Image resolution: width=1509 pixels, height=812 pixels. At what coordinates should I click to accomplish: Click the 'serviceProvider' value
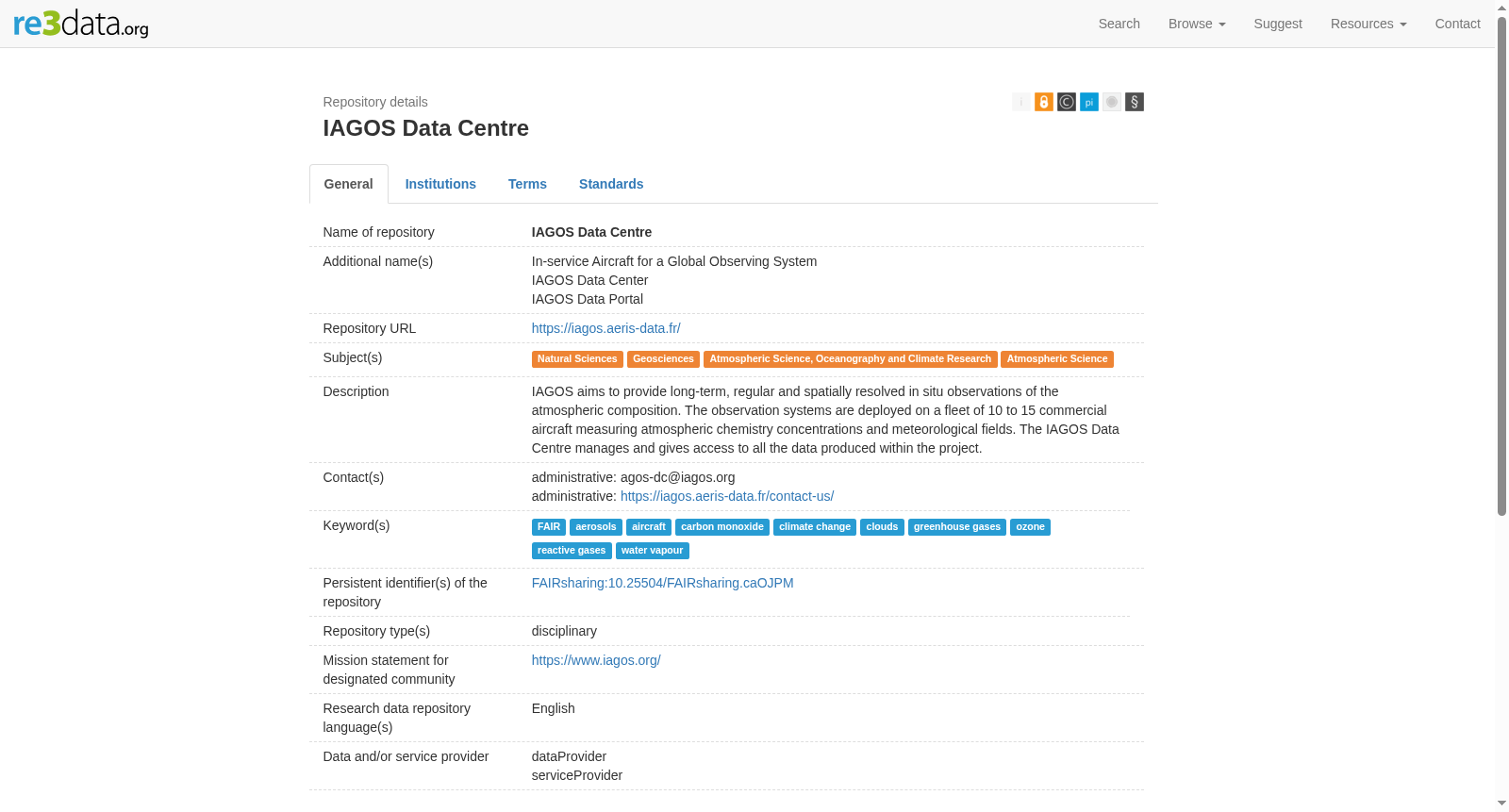[577, 775]
